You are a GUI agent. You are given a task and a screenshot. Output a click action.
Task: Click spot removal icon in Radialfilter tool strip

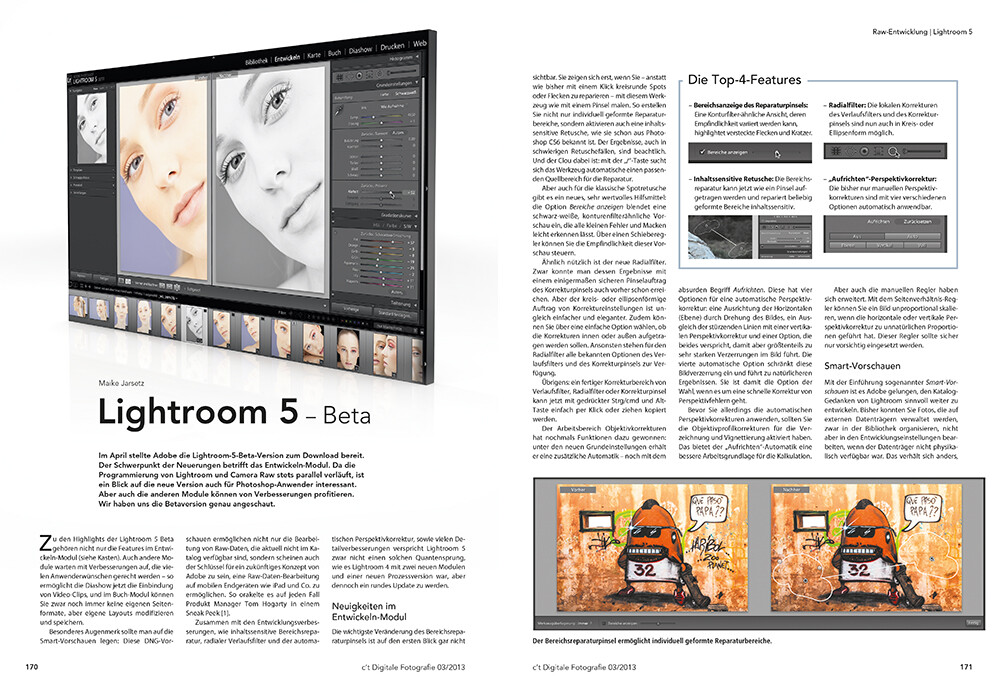pyautogui.click(x=851, y=151)
